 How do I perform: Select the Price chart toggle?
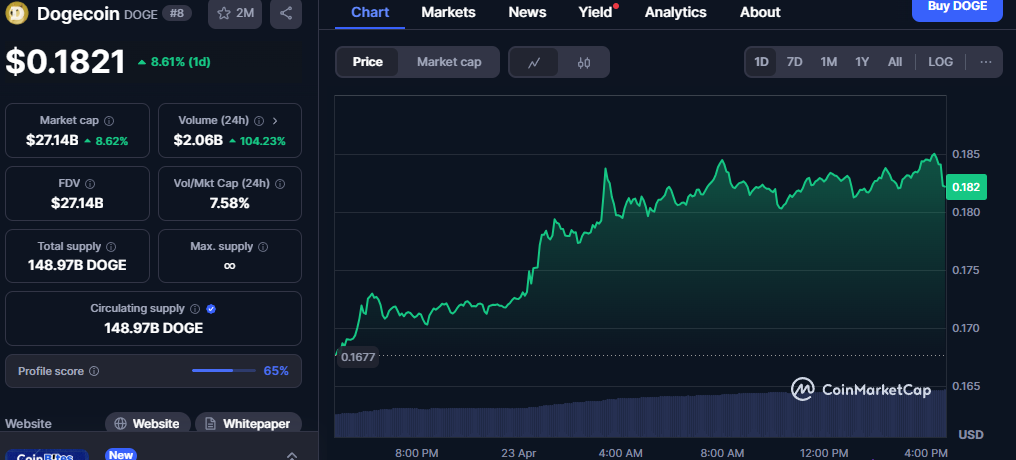pyautogui.click(x=367, y=62)
